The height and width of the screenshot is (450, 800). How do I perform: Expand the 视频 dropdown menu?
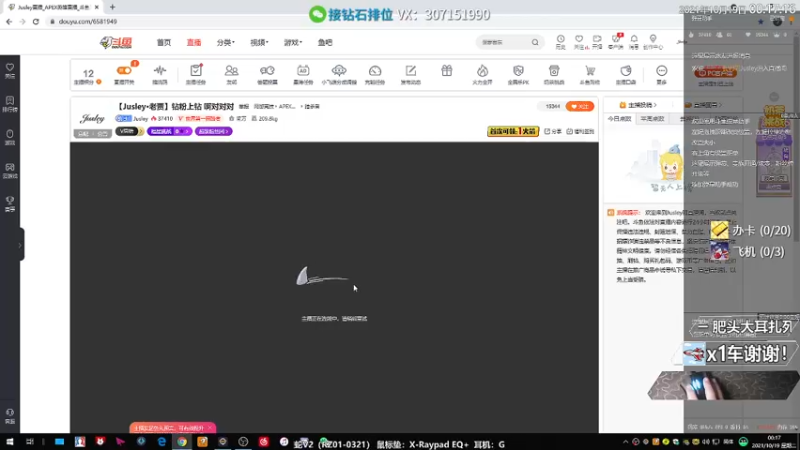(259, 42)
